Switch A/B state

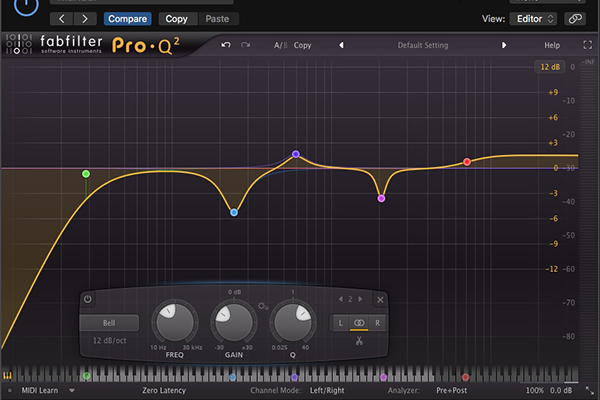coord(280,45)
